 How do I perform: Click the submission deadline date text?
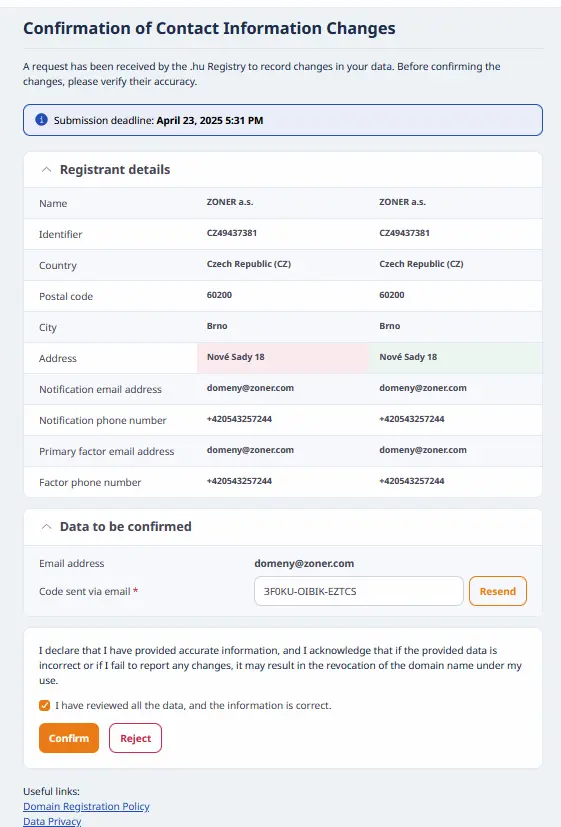tap(210, 120)
